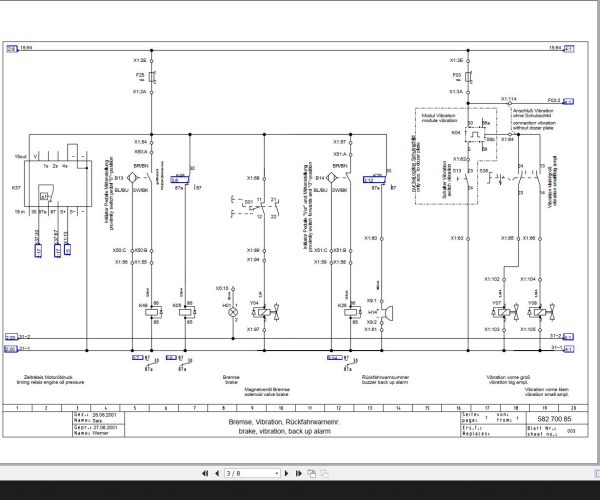The image size is (600, 500).
Task: Click the 'Zeitrelais Motoröldruck' caption
Action: tap(48, 377)
